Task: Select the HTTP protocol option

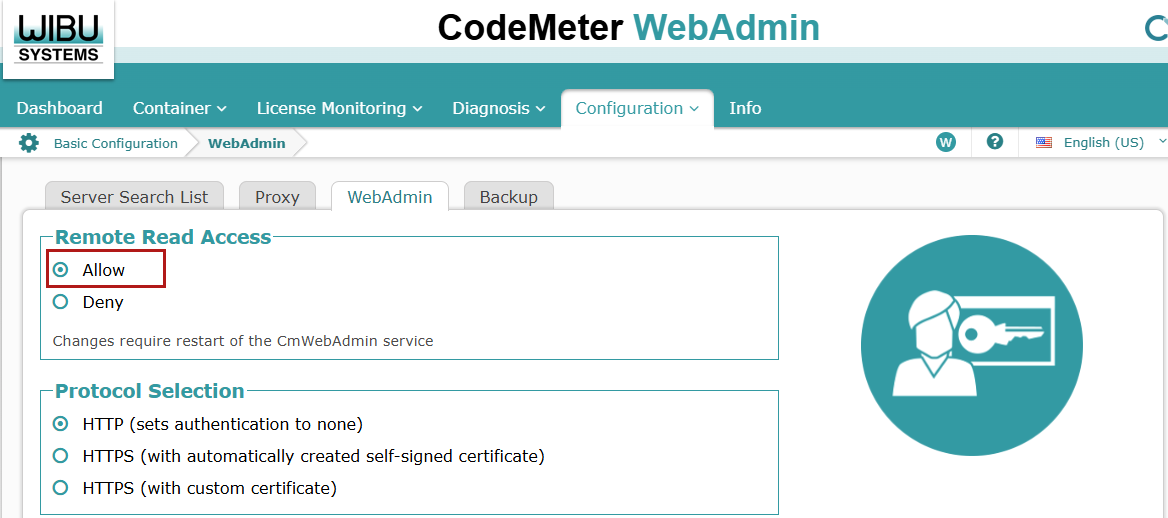Action: click(61, 424)
